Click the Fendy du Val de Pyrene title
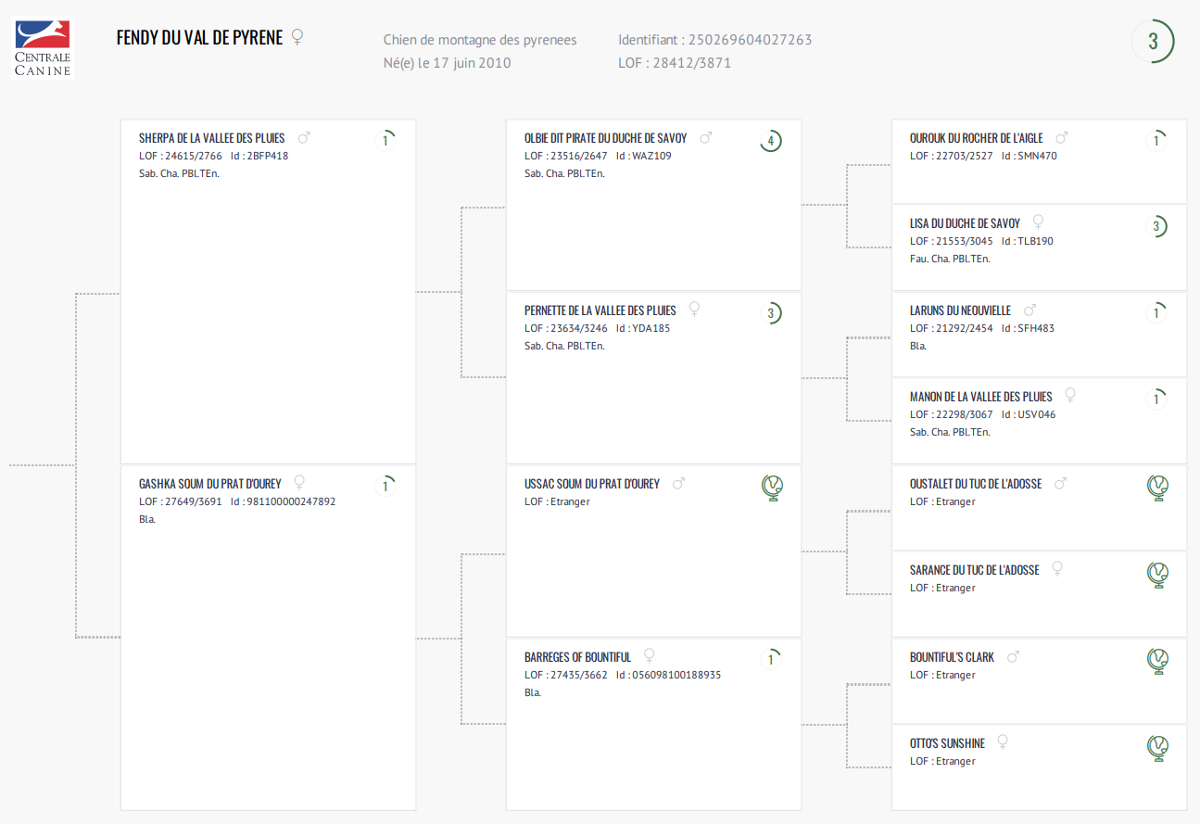Viewport: 1200px width, 824px height. tap(199, 38)
